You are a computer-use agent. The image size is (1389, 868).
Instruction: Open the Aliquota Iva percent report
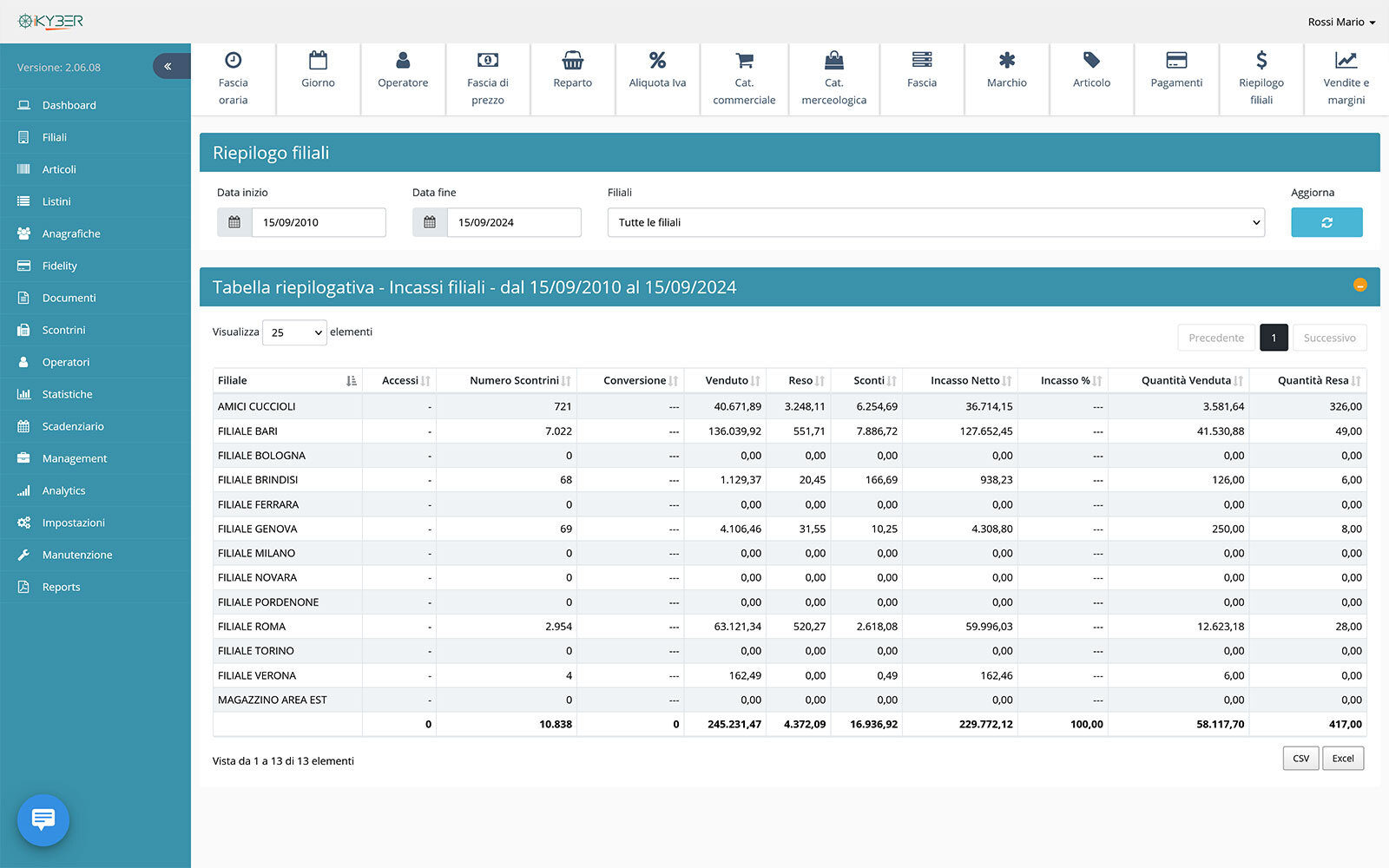pos(657,79)
